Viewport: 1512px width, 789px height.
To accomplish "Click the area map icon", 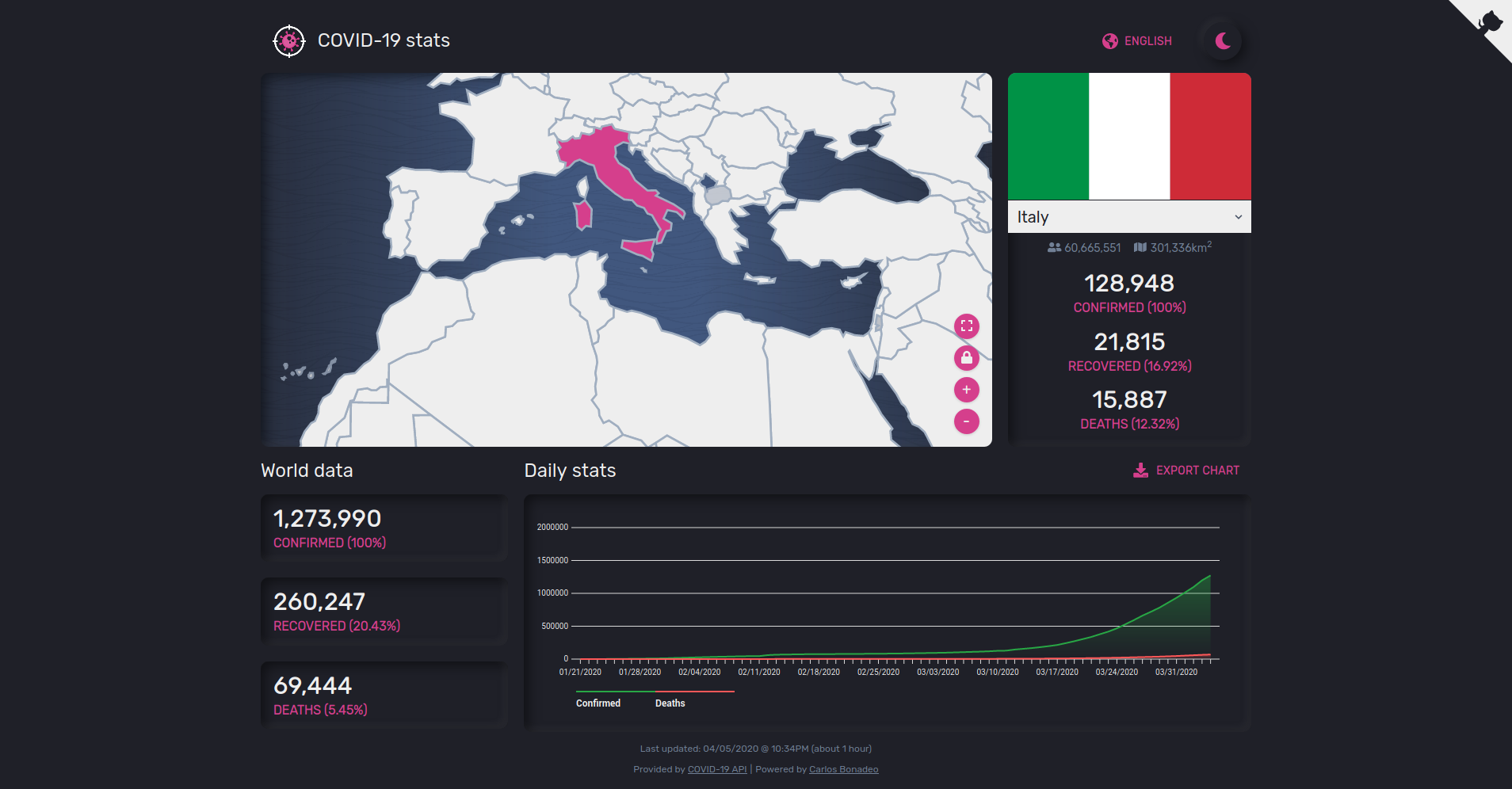I will point(1140,248).
